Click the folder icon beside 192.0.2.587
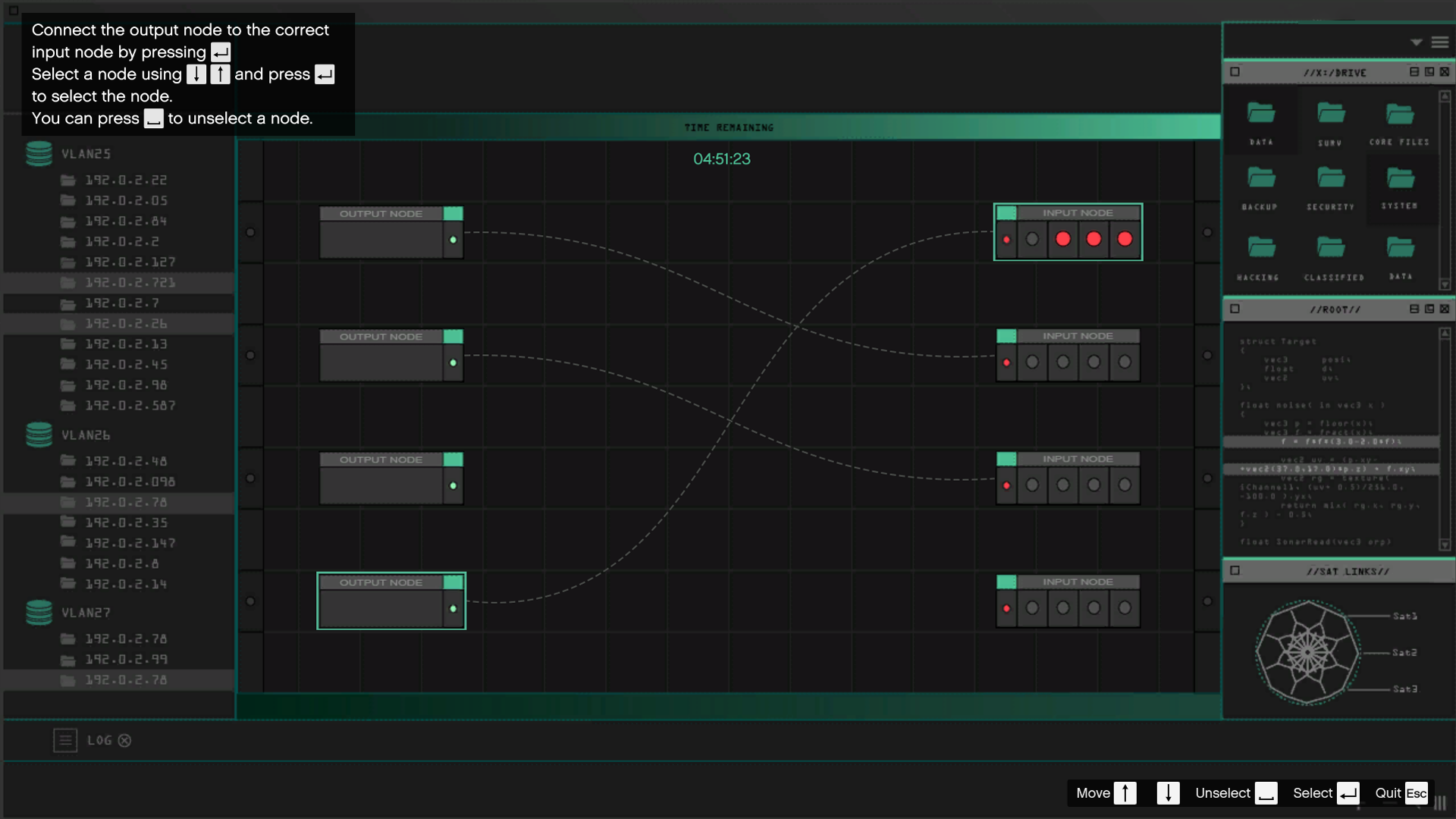 68,405
